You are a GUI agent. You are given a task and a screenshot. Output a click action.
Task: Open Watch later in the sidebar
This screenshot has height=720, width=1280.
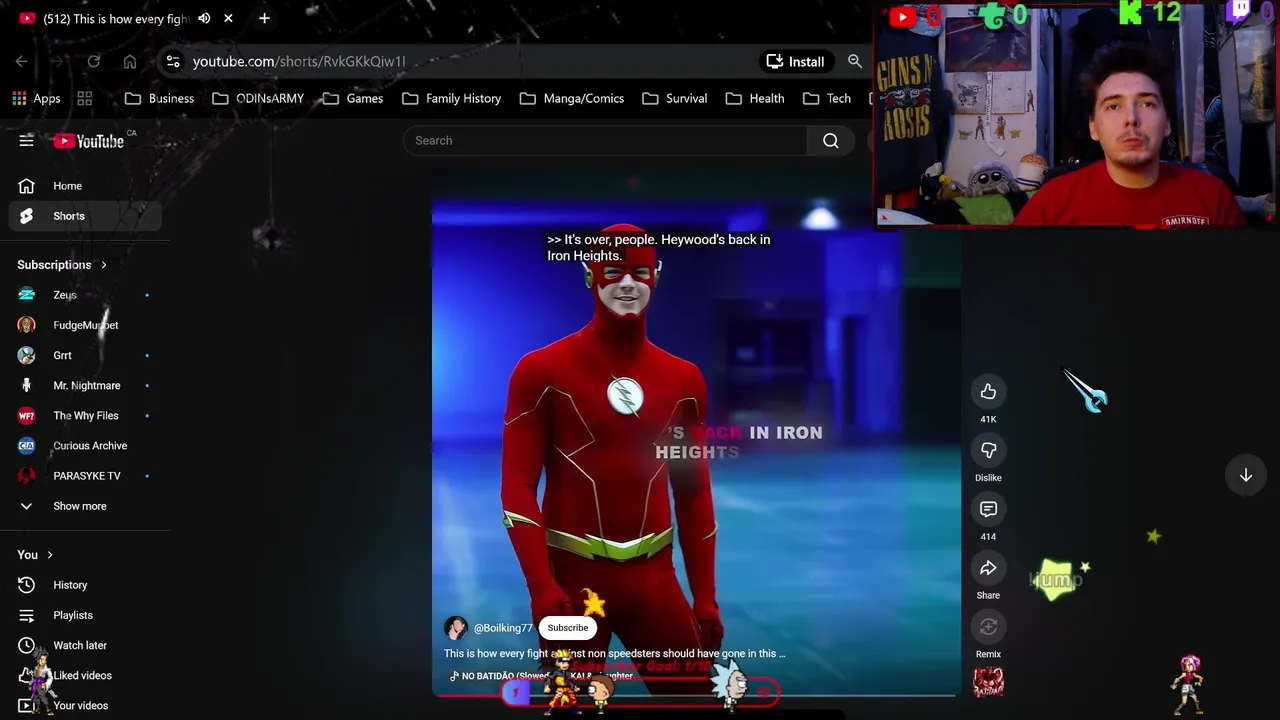(x=86, y=645)
